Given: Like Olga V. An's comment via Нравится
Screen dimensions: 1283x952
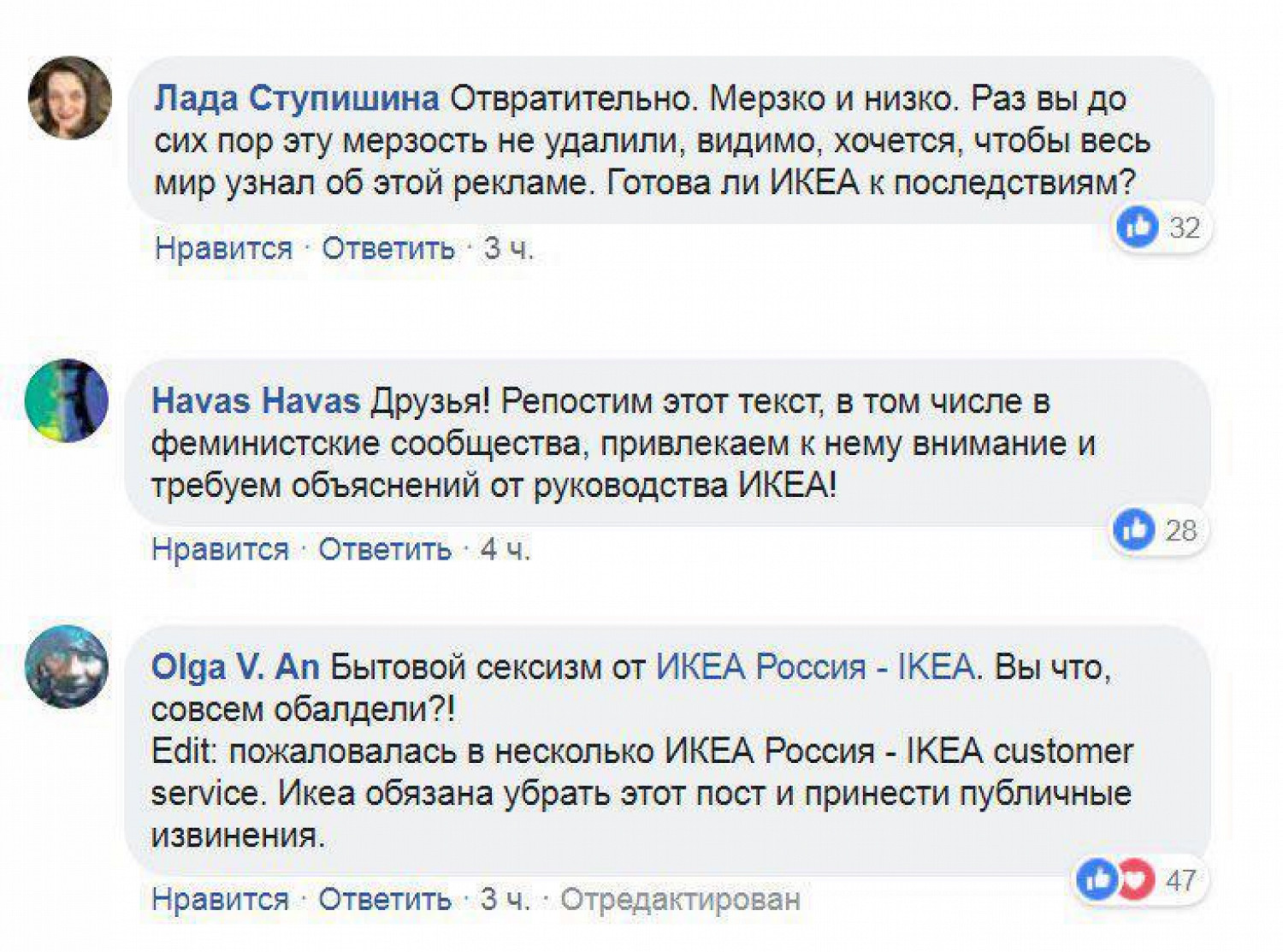Looking at the screenshot, I should (x=220, y=899).
